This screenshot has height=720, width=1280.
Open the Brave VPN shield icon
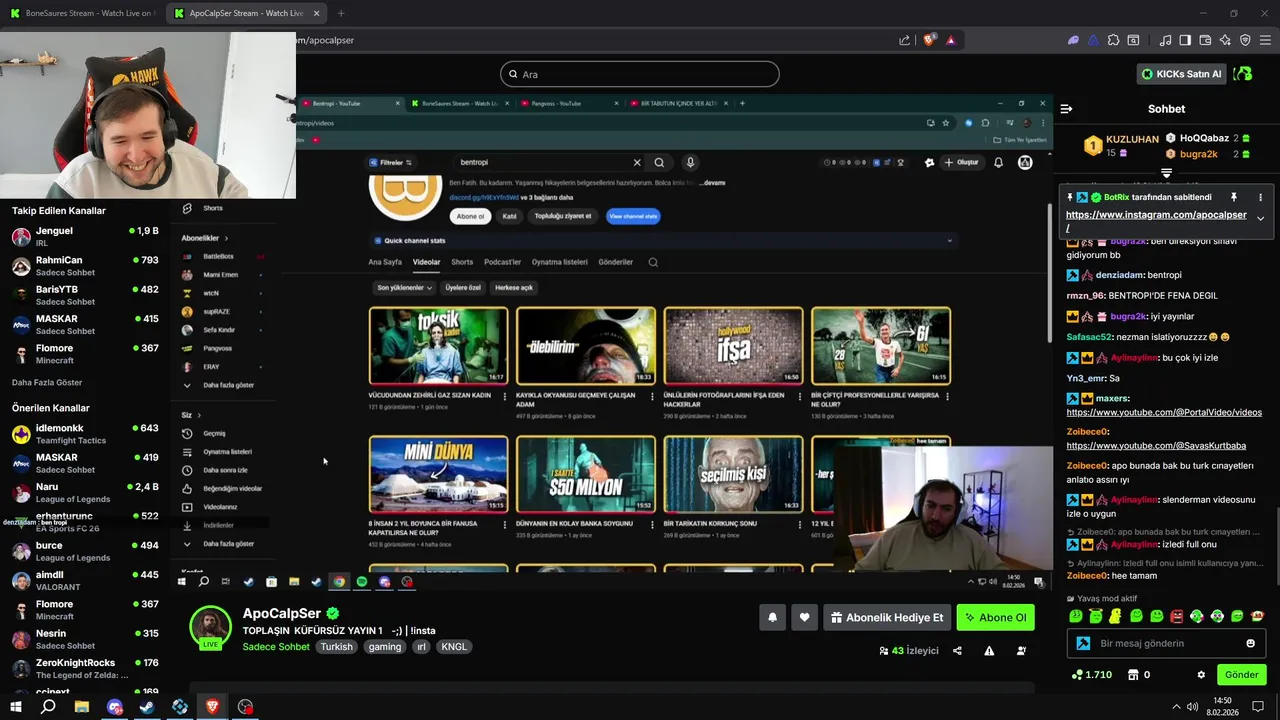(1245, 40)
